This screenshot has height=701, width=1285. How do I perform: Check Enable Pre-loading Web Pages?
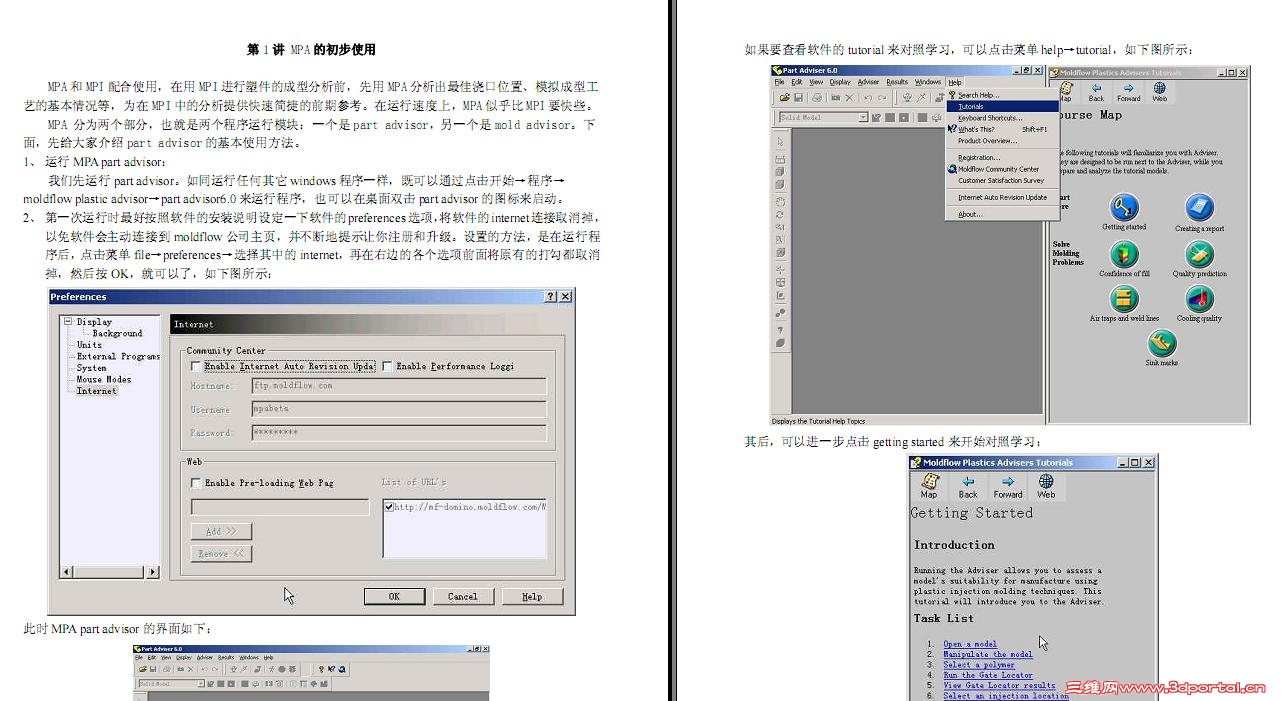pyautogui.click(x=195, y=483)
